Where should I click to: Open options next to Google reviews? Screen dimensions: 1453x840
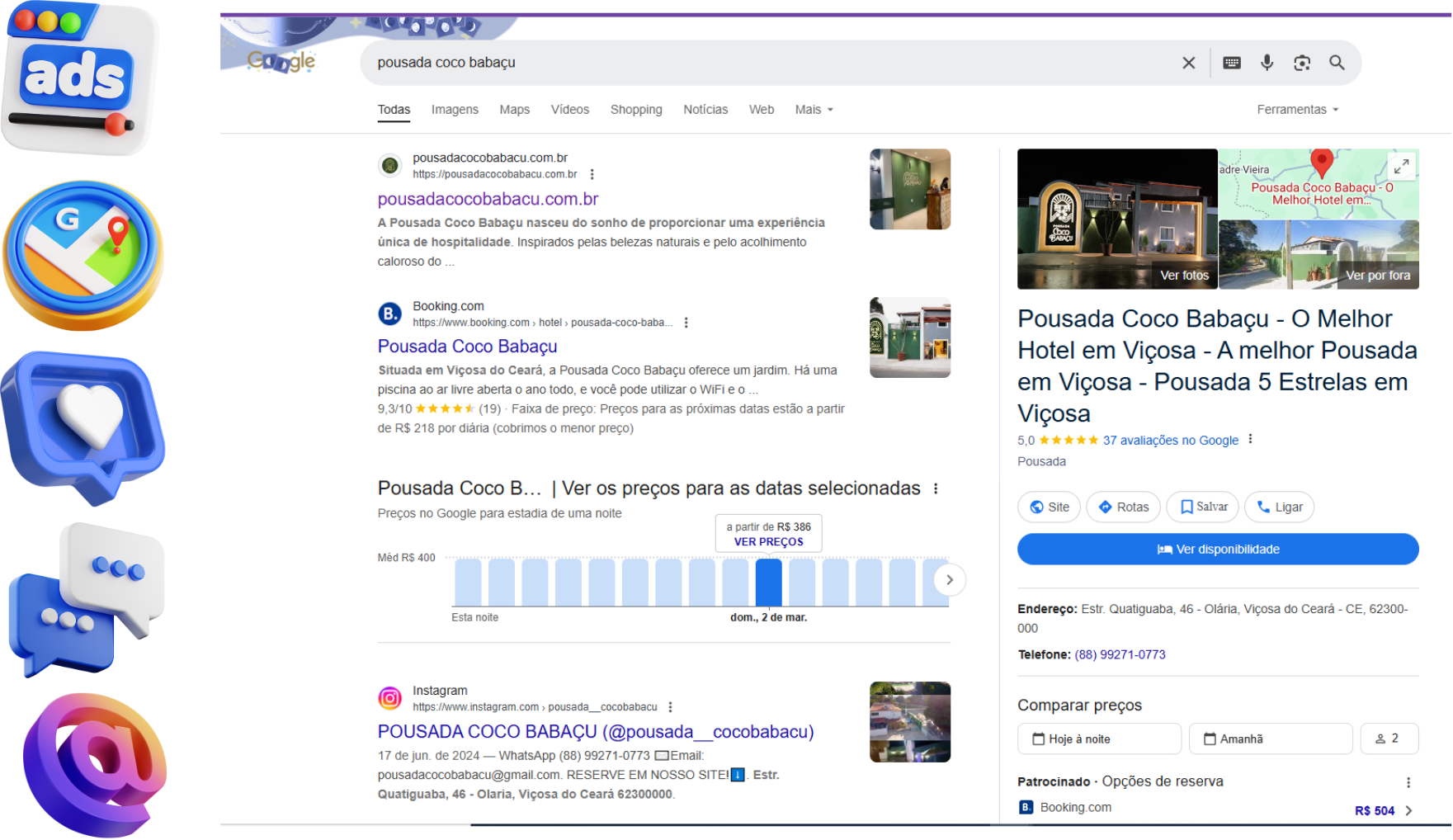point(1250,439)
